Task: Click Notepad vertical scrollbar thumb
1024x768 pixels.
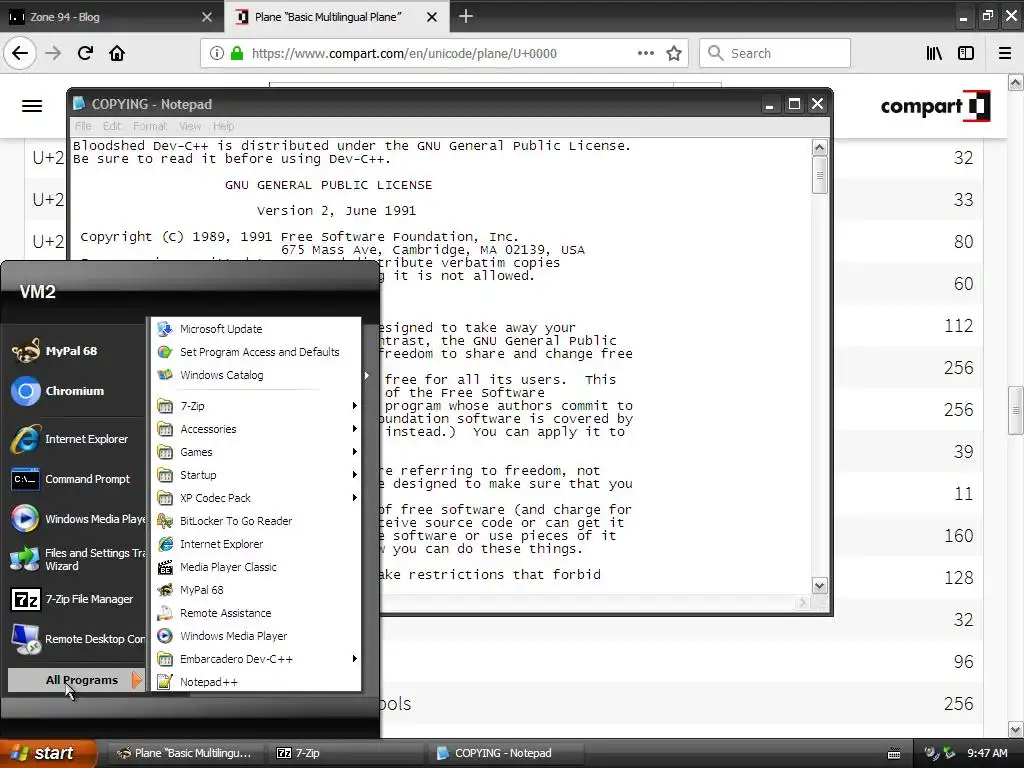Action: 820,176
